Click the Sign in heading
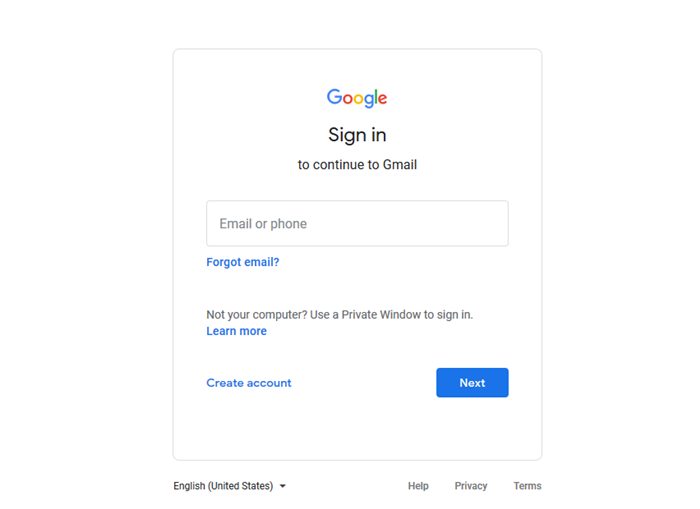 [x=357, y=135]
